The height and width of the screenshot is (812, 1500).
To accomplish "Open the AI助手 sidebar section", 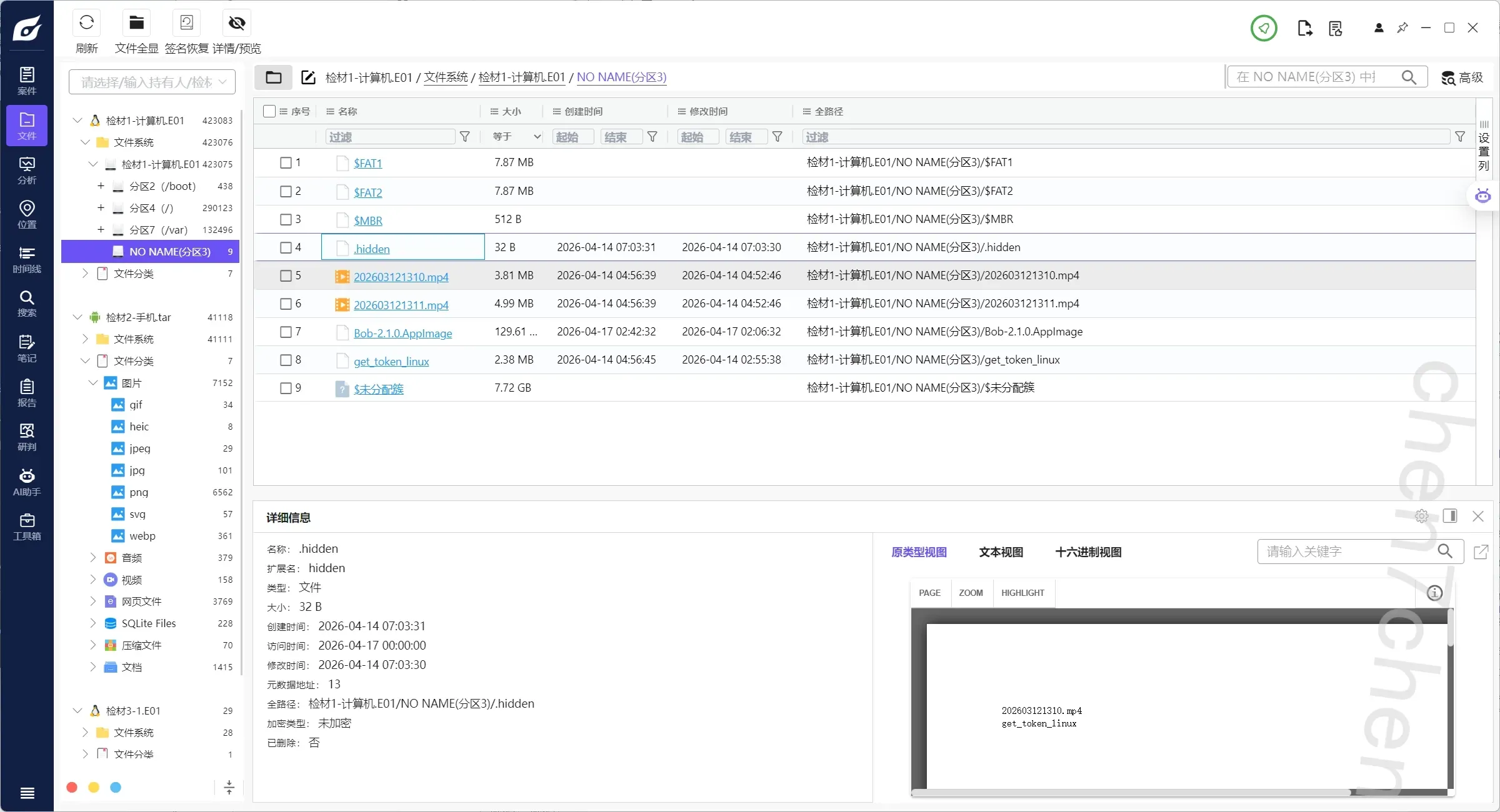I will pyautogui.click(x=27, y=482).
